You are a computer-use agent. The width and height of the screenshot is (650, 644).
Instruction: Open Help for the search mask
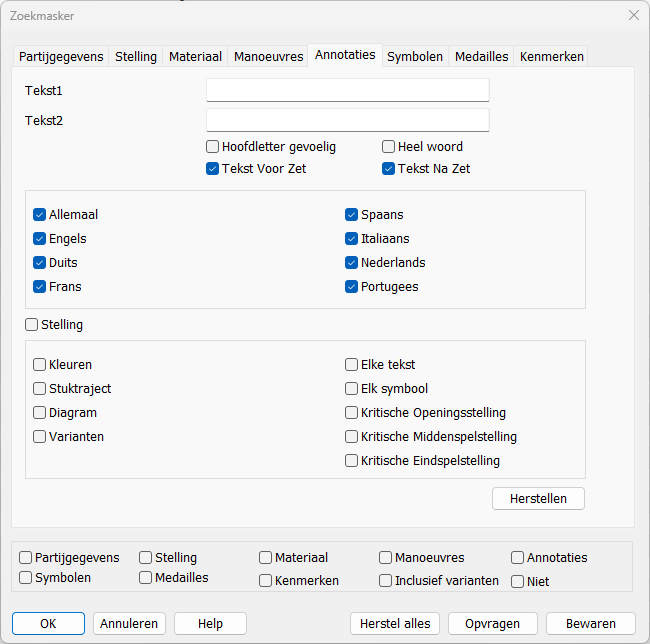point(210,623)
